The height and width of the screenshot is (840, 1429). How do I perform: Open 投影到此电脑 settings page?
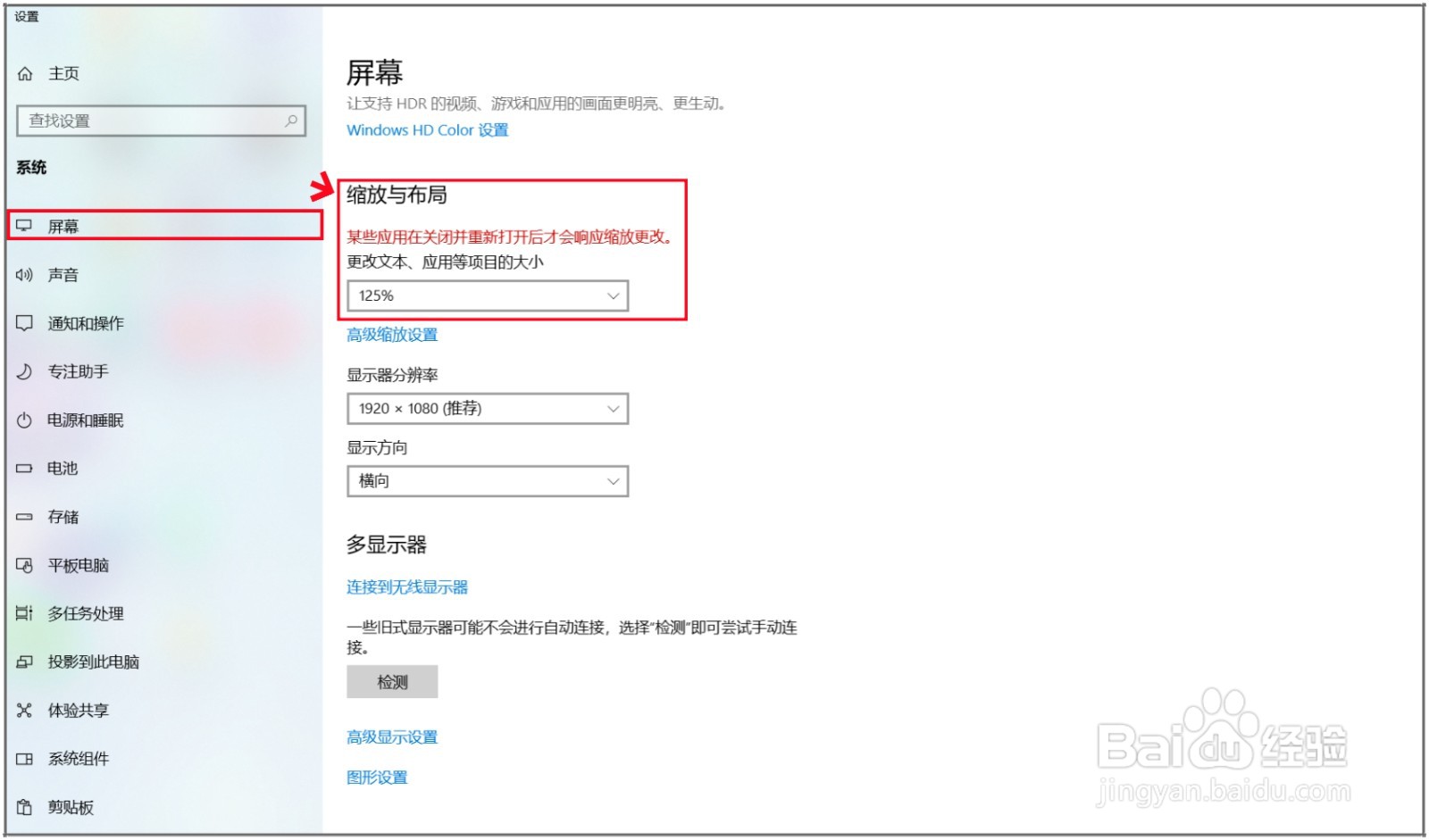pos(94,662)
